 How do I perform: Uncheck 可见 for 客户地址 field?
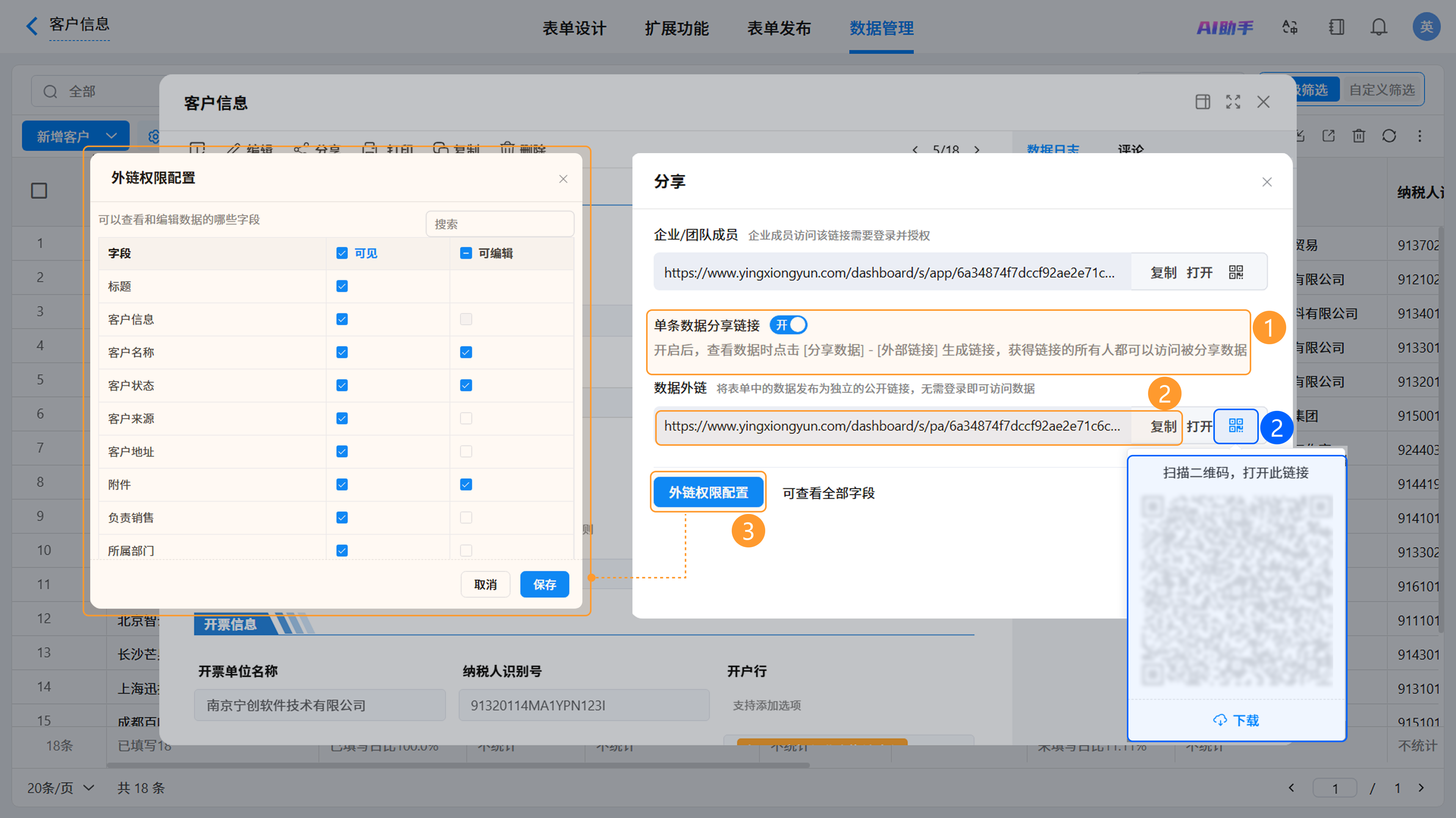coord(342,451)
